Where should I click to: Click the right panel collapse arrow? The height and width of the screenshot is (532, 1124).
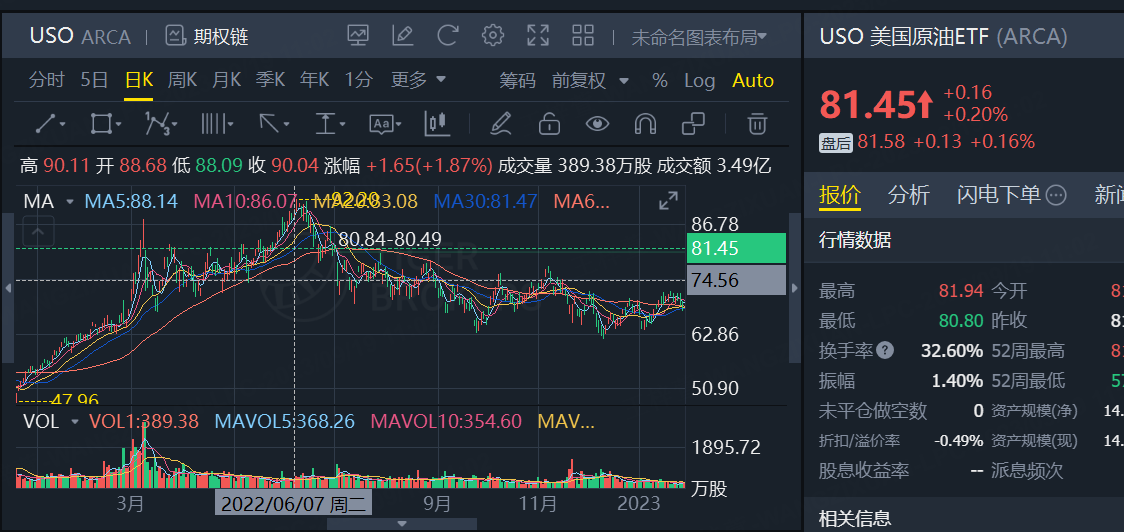click(x=794, y=288)
